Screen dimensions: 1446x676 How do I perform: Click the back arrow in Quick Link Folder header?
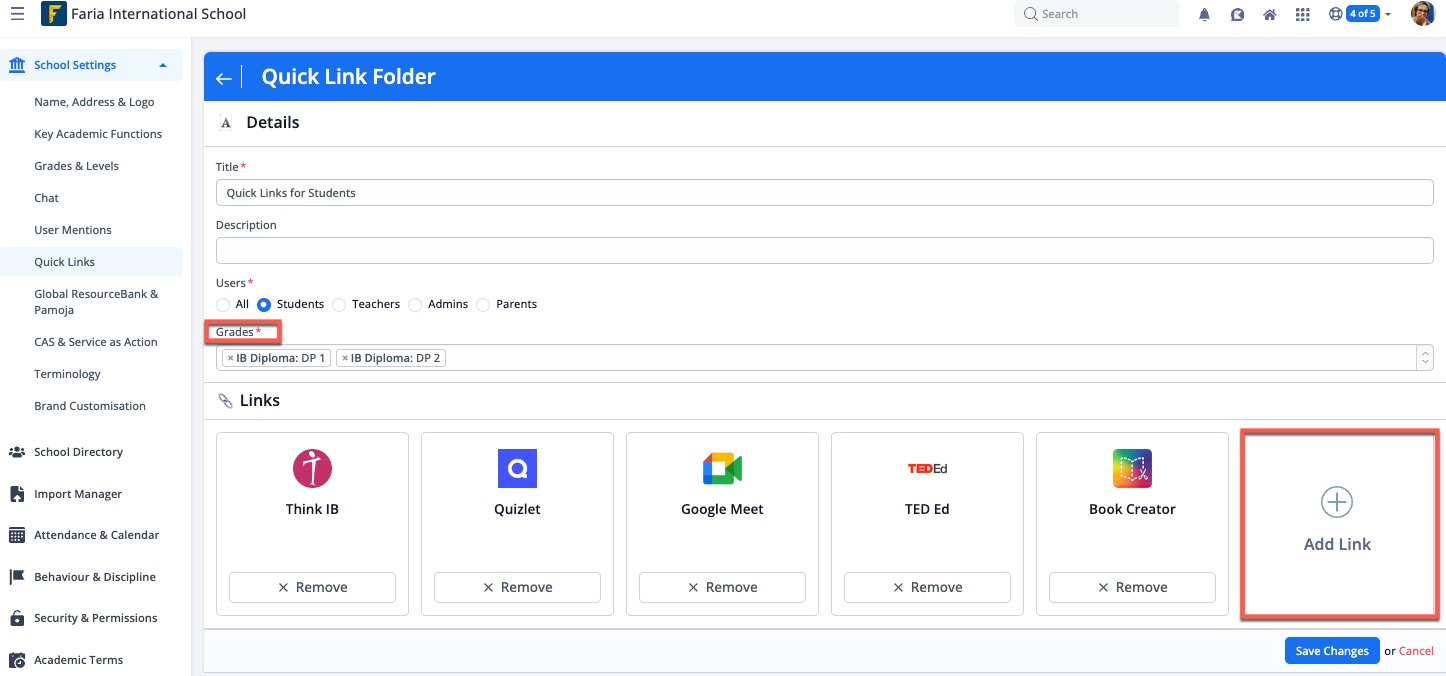pos(223,78)
